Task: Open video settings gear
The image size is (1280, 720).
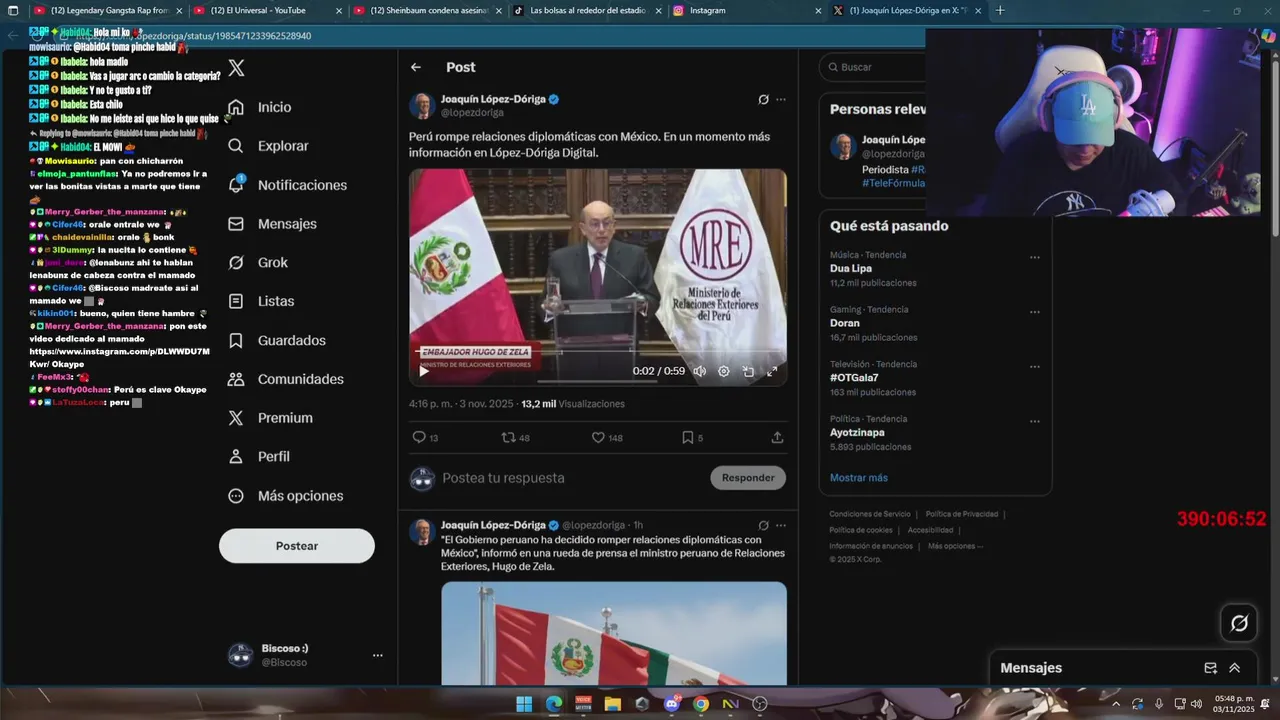Action: coord(724,371)
